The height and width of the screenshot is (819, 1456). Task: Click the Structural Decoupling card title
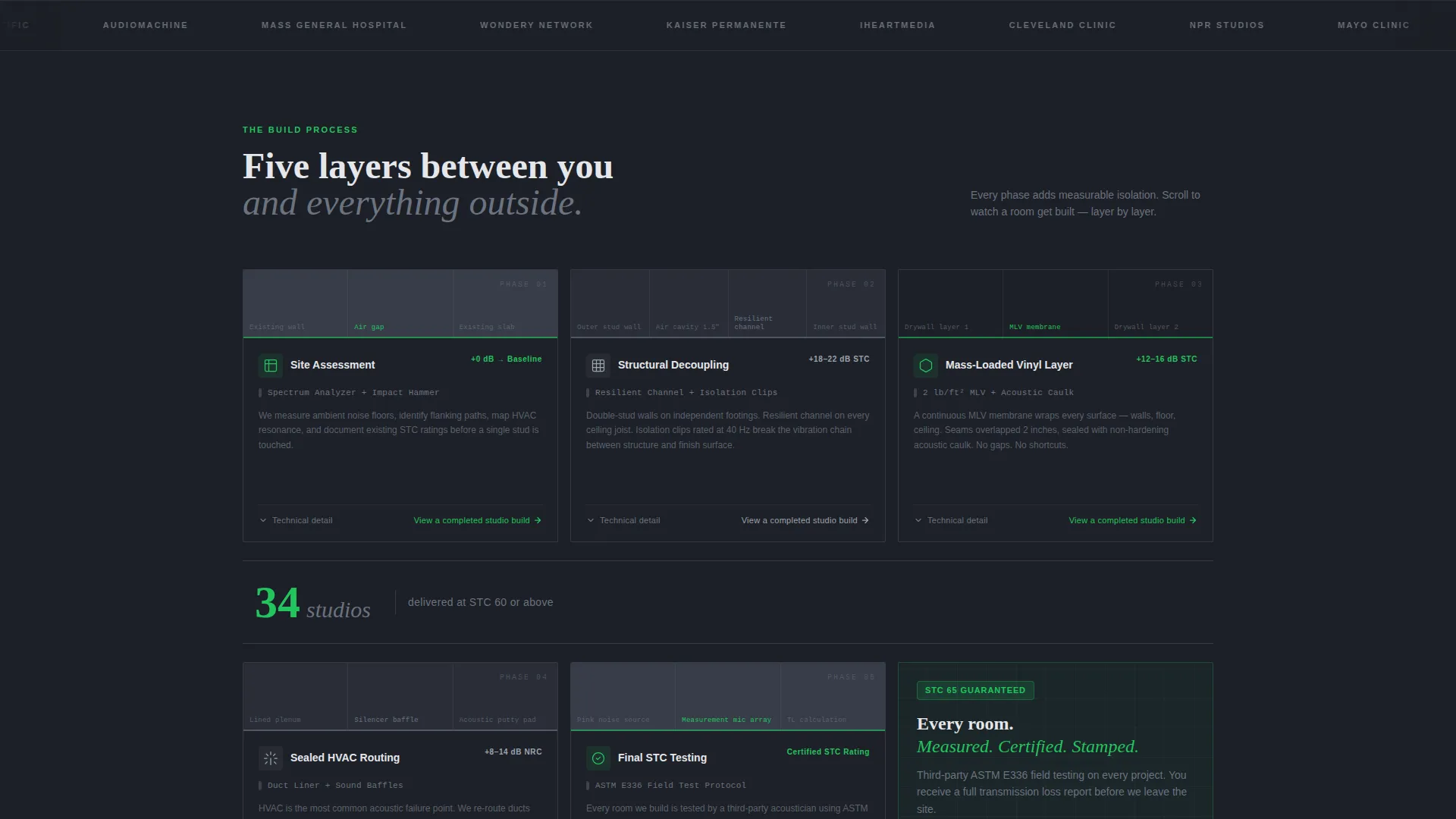[673, 365]
